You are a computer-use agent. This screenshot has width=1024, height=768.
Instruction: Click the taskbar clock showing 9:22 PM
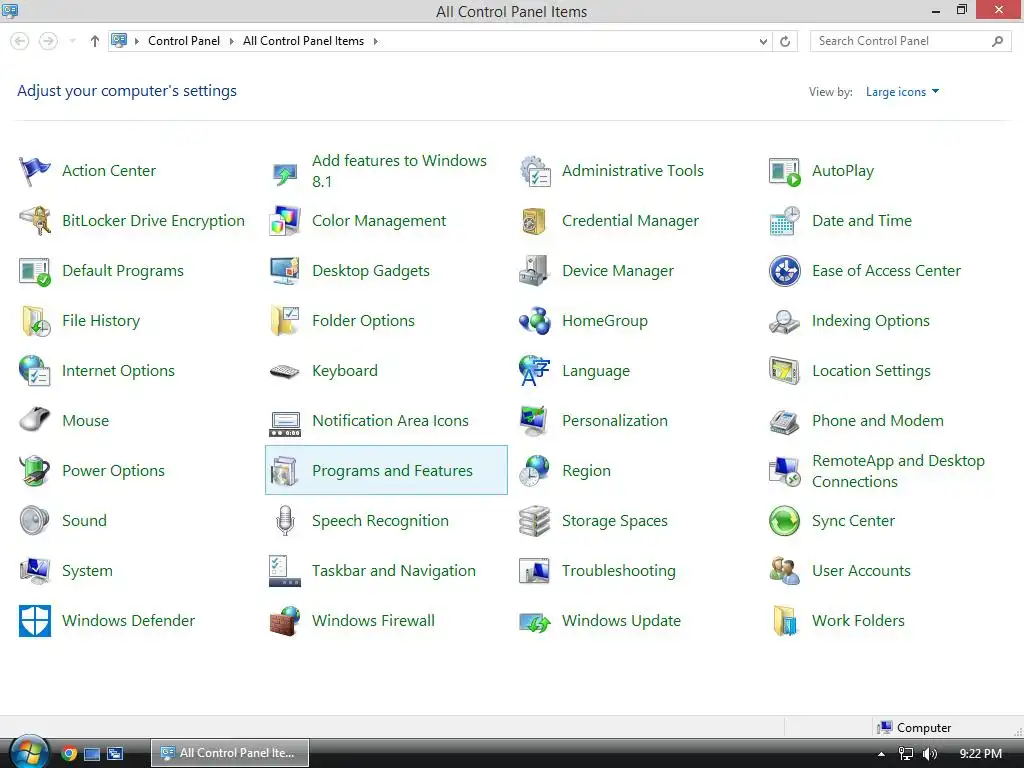click(x=980, y=754)
